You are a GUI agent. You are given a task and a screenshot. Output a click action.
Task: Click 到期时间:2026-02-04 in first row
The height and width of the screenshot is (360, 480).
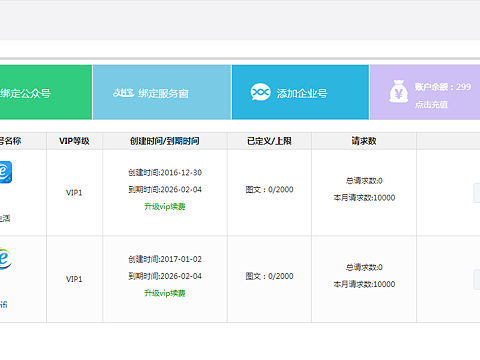tap(165, 189)
